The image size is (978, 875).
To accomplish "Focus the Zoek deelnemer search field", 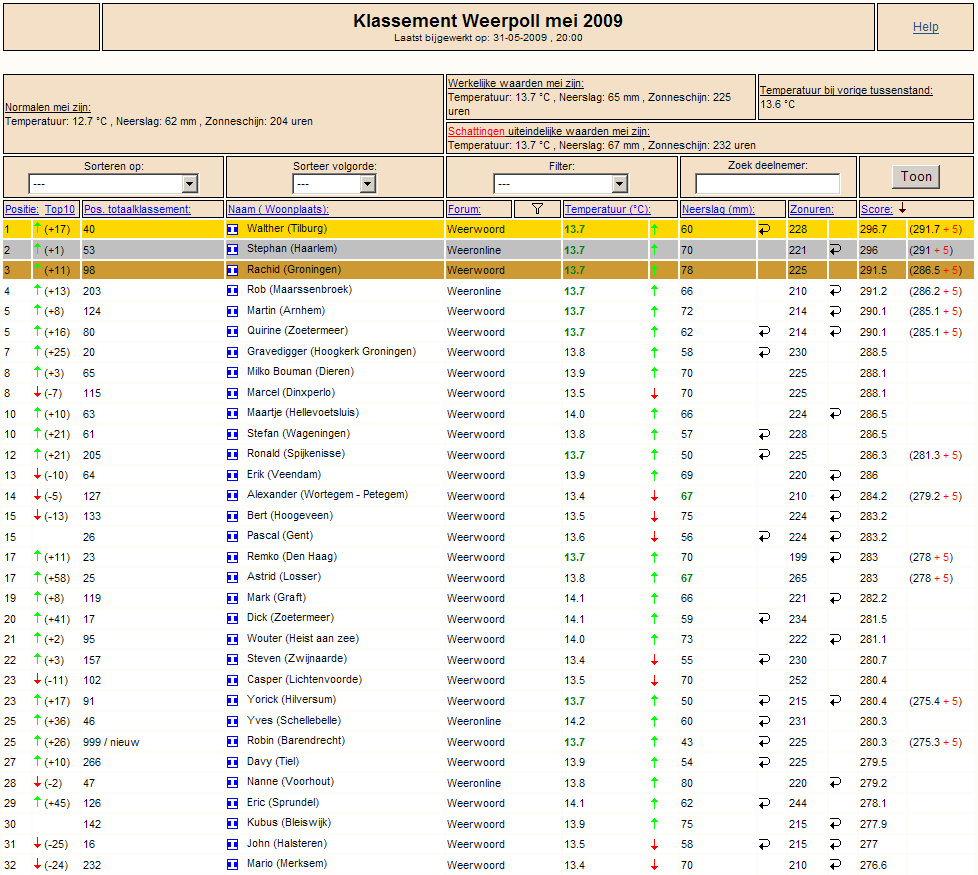I will point(768,183).
